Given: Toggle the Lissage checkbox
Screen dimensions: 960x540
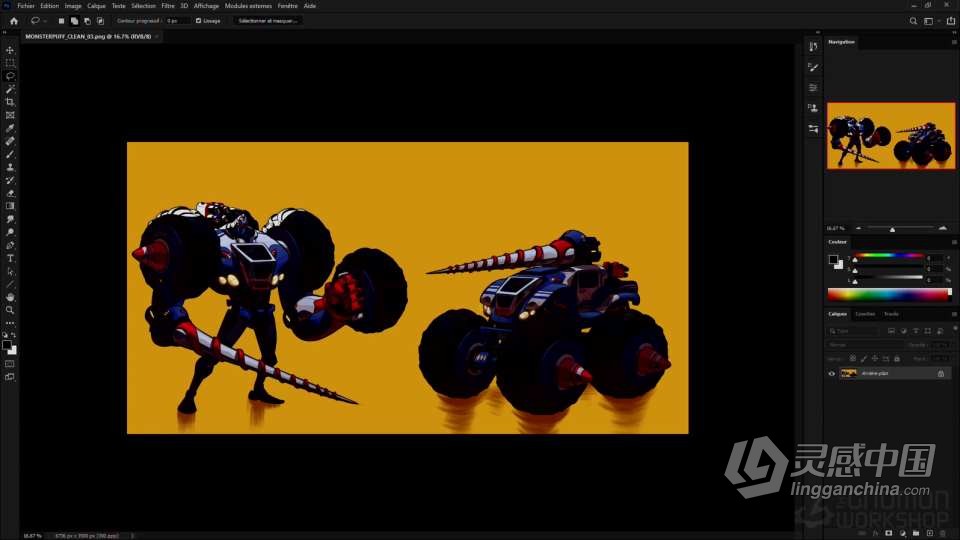Looking at the screenshot, I should tap(198, 21).
